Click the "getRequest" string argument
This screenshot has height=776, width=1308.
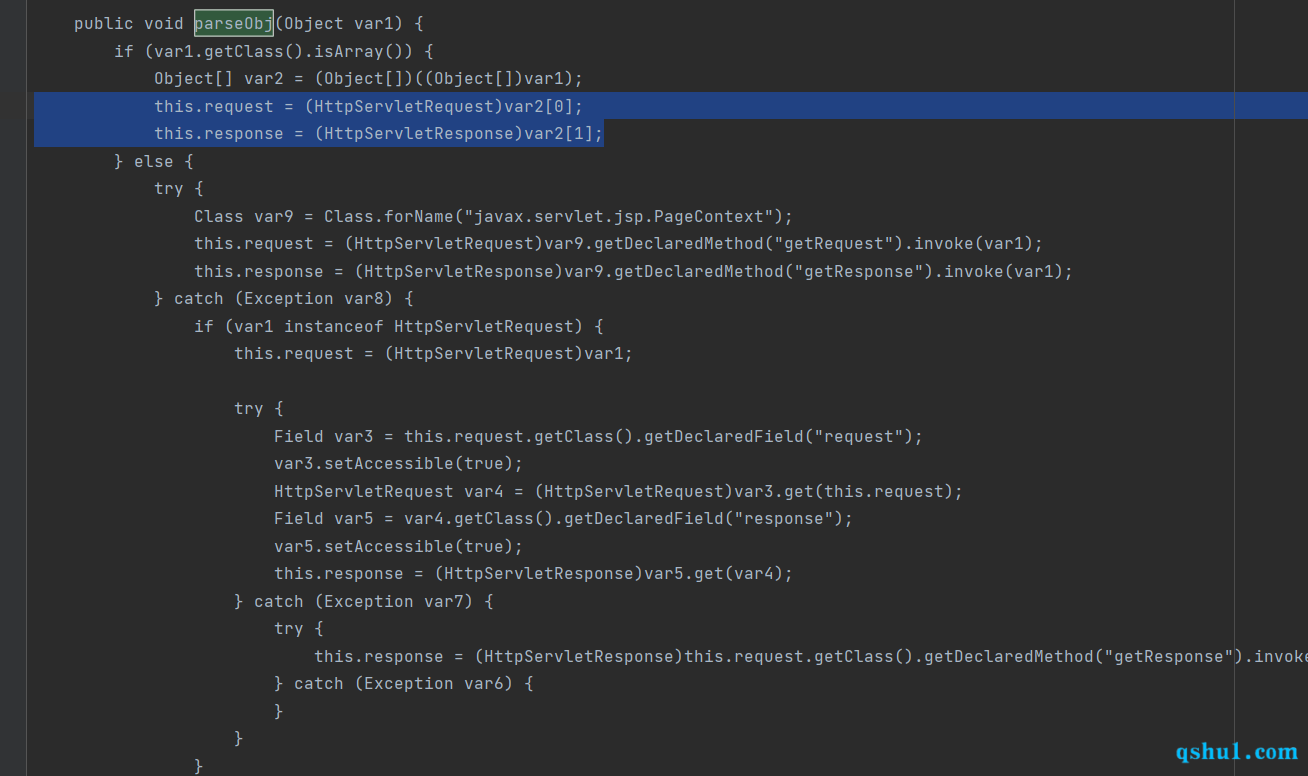864,243
